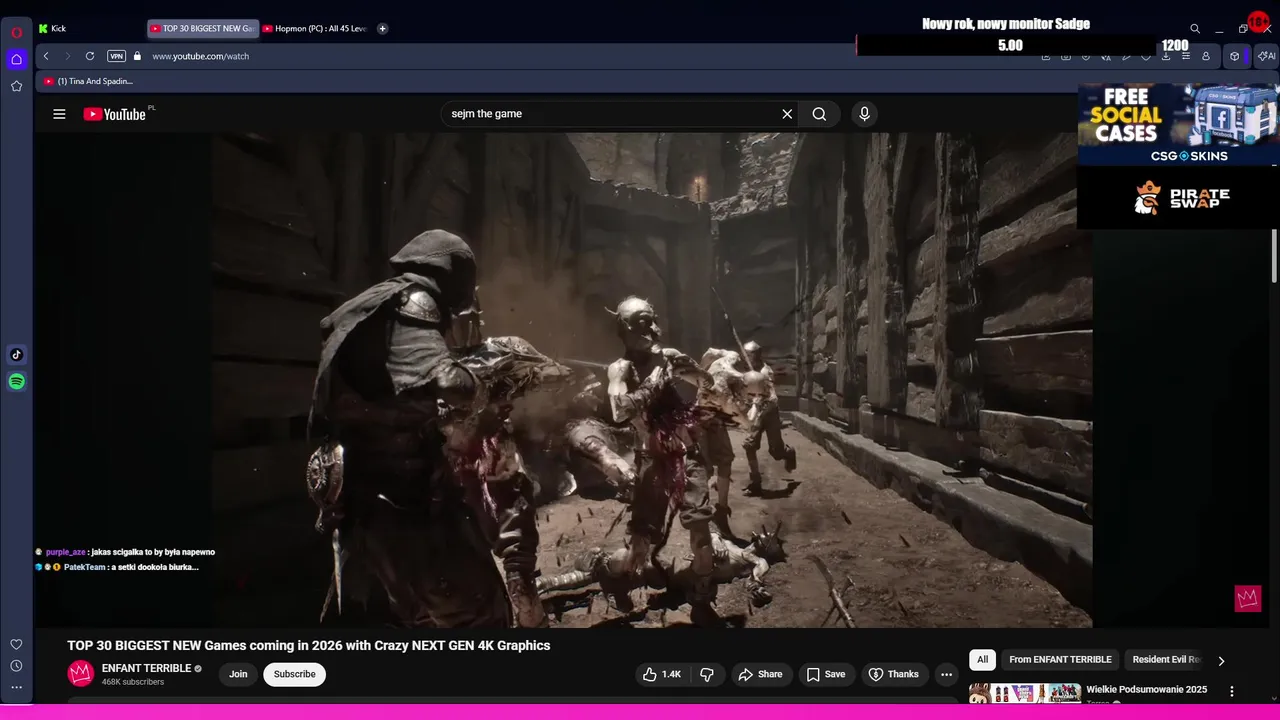The height and width of the screenshot is (720, 1280).
Task: Go to the YouTube home logo
Action: click(x=115, y=114)
